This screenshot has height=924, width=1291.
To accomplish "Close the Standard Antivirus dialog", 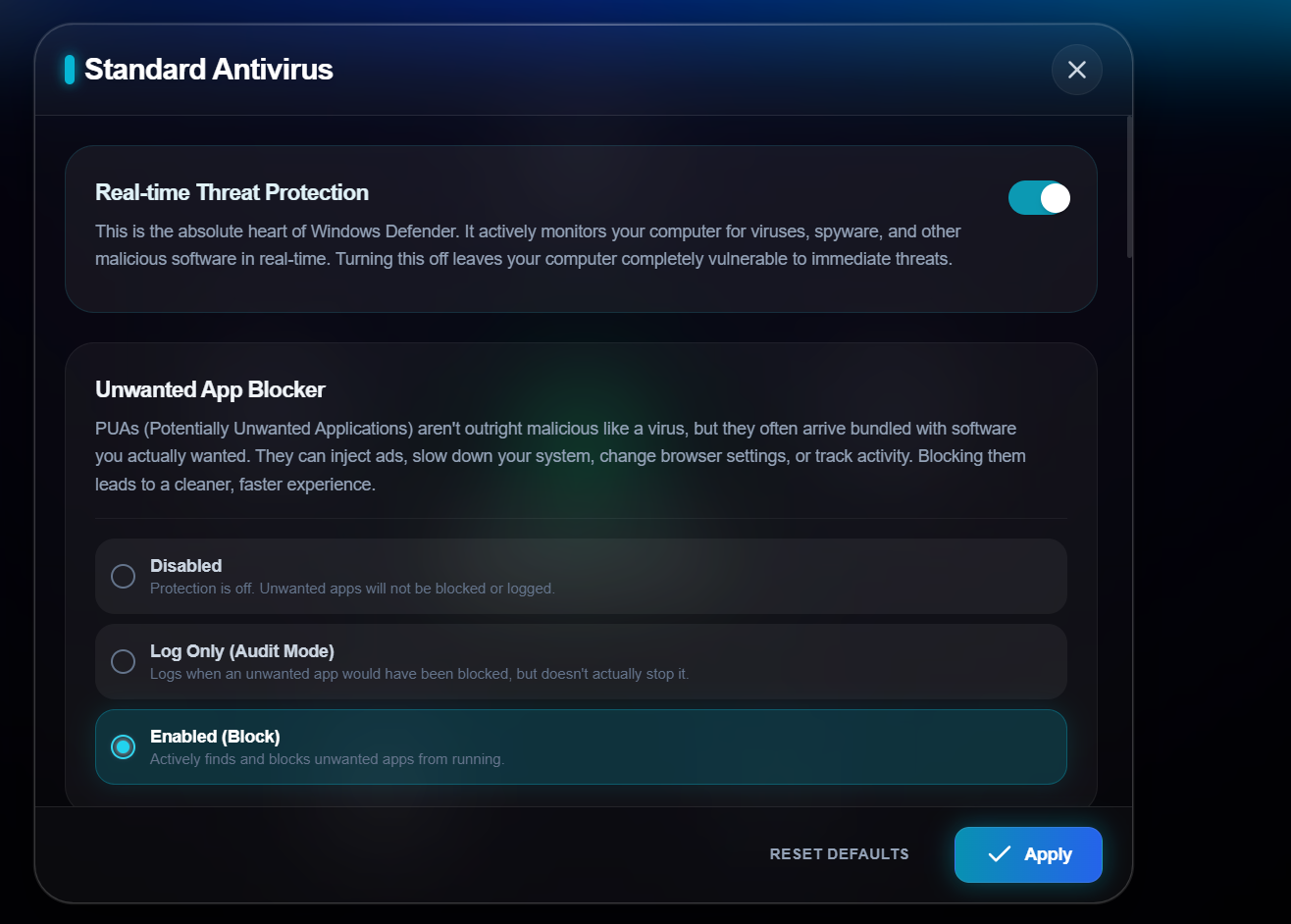I will 1076,70.
